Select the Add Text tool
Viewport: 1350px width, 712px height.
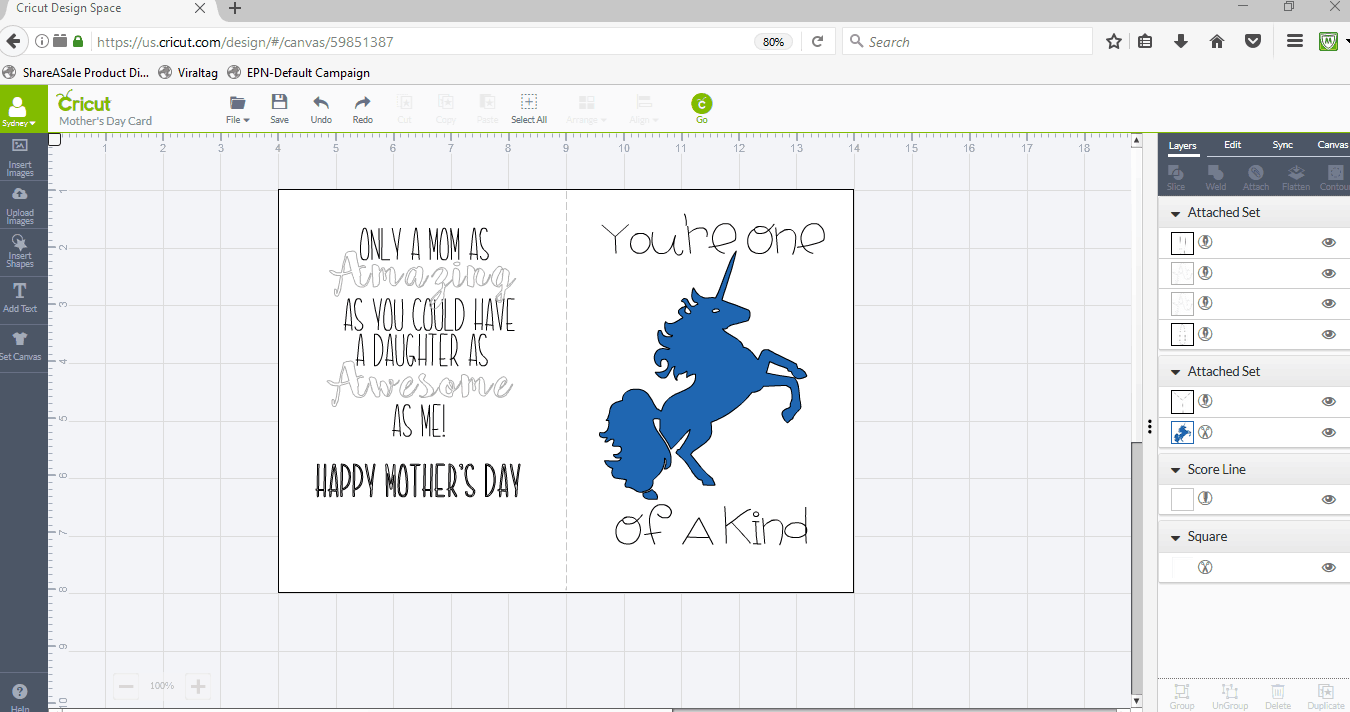tap(20, 297)
